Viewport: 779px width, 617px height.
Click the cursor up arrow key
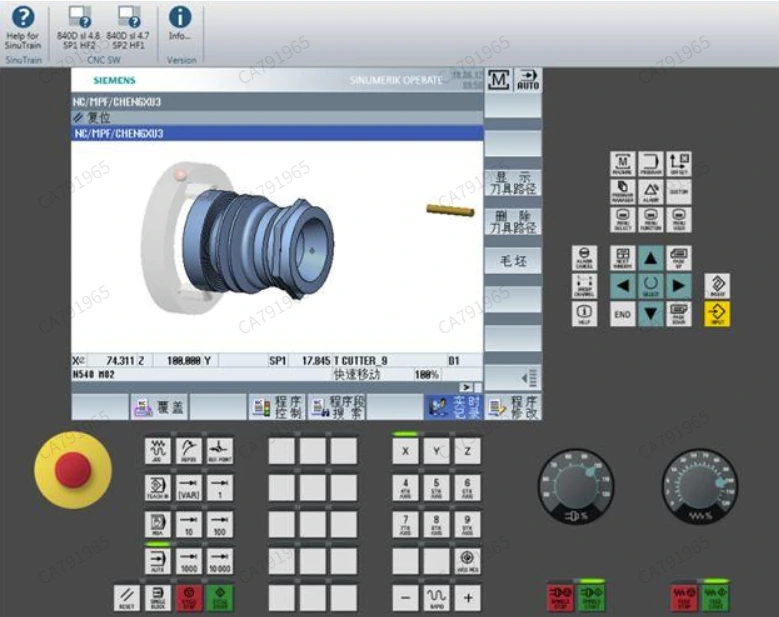click(650, 258)
